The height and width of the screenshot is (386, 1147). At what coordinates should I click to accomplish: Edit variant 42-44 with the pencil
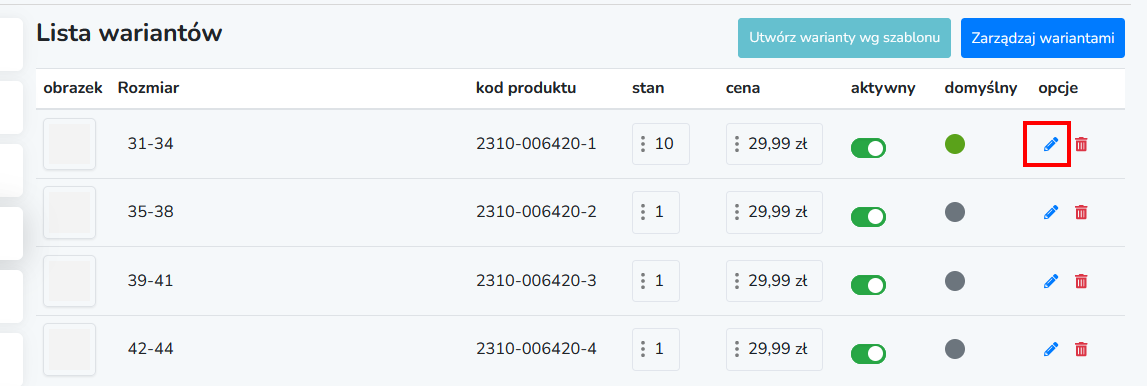pos(1050,349)
